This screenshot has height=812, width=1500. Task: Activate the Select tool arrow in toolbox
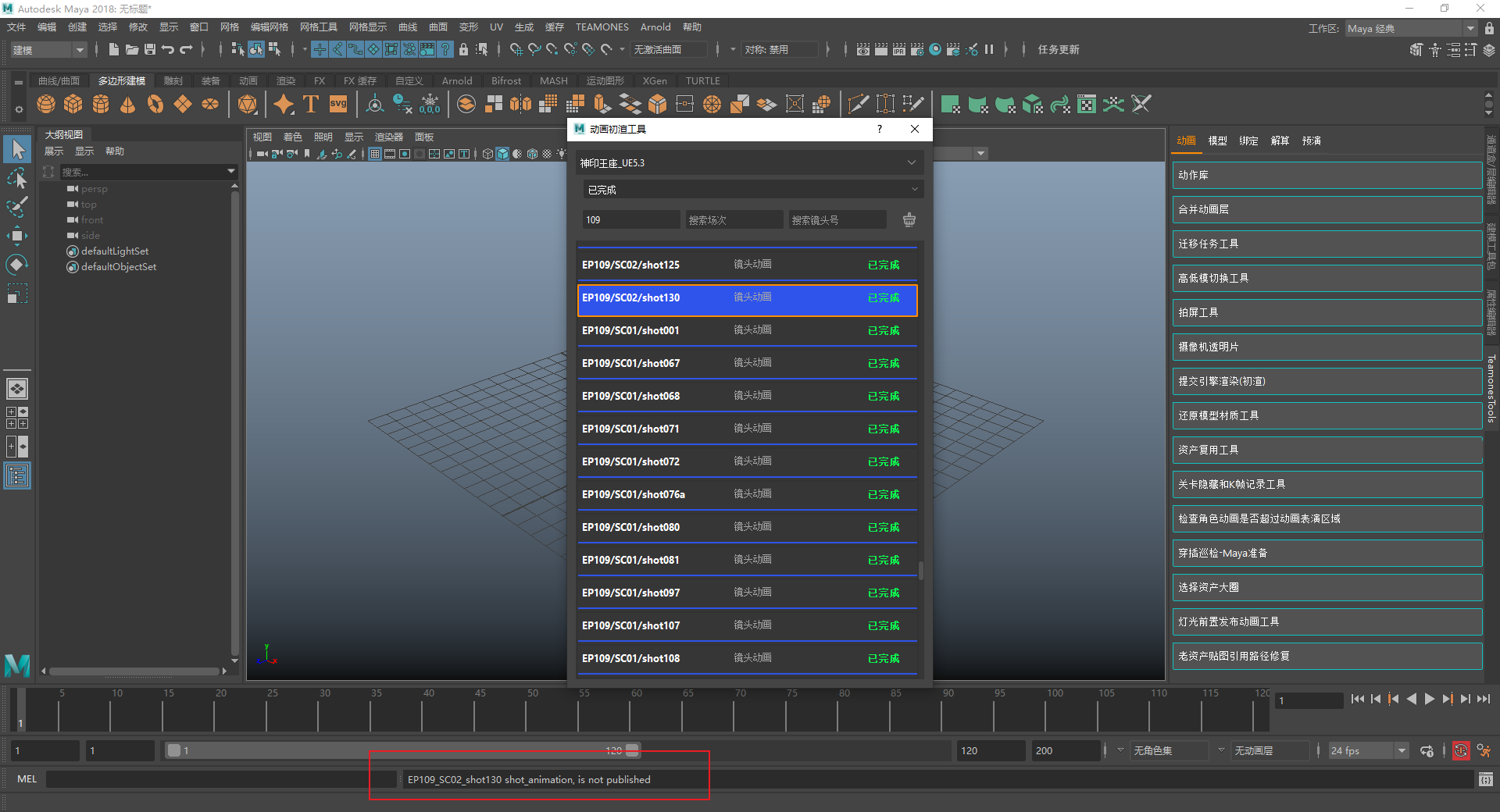(x=17, y=149)
